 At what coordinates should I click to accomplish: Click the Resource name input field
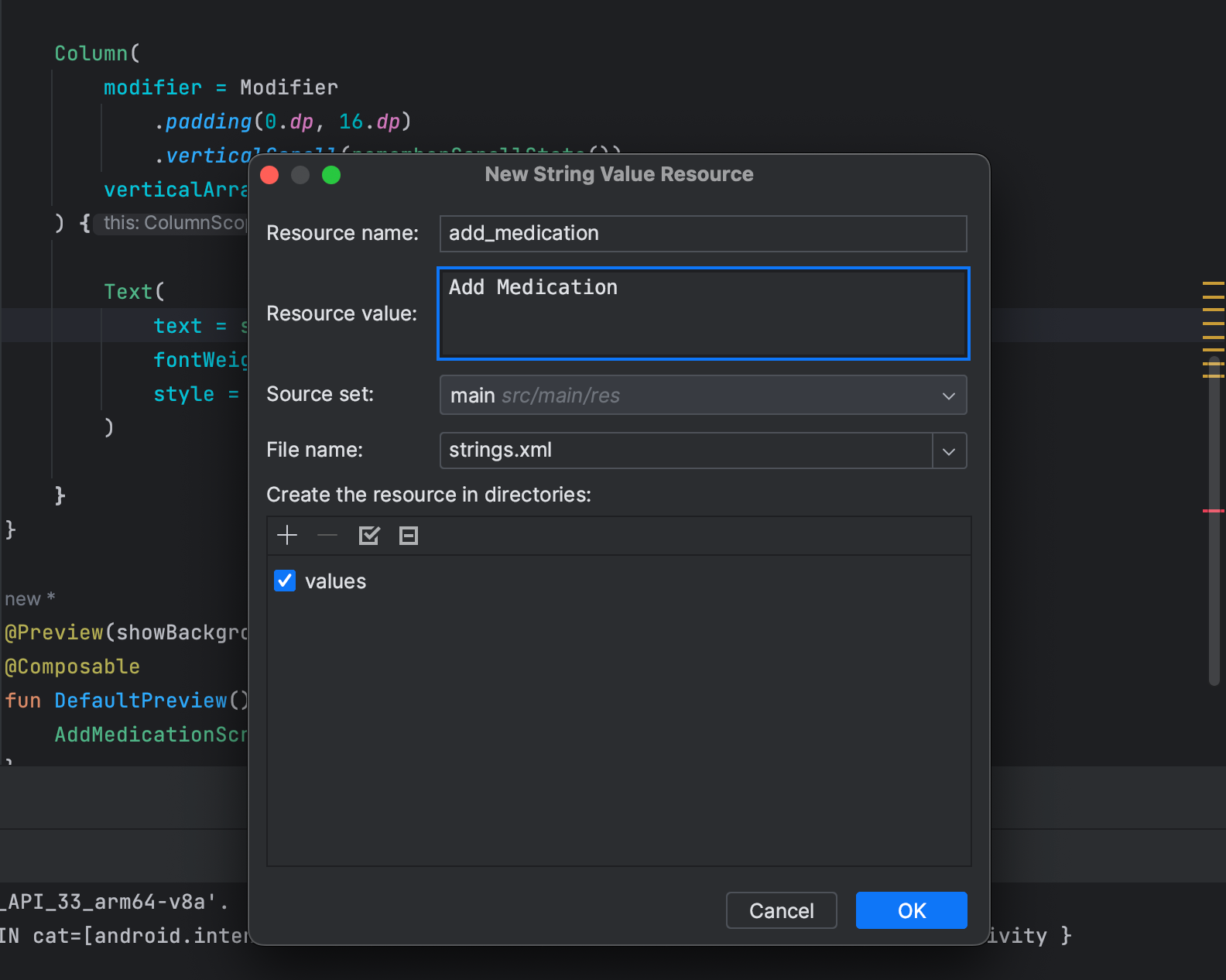[703, 234]
